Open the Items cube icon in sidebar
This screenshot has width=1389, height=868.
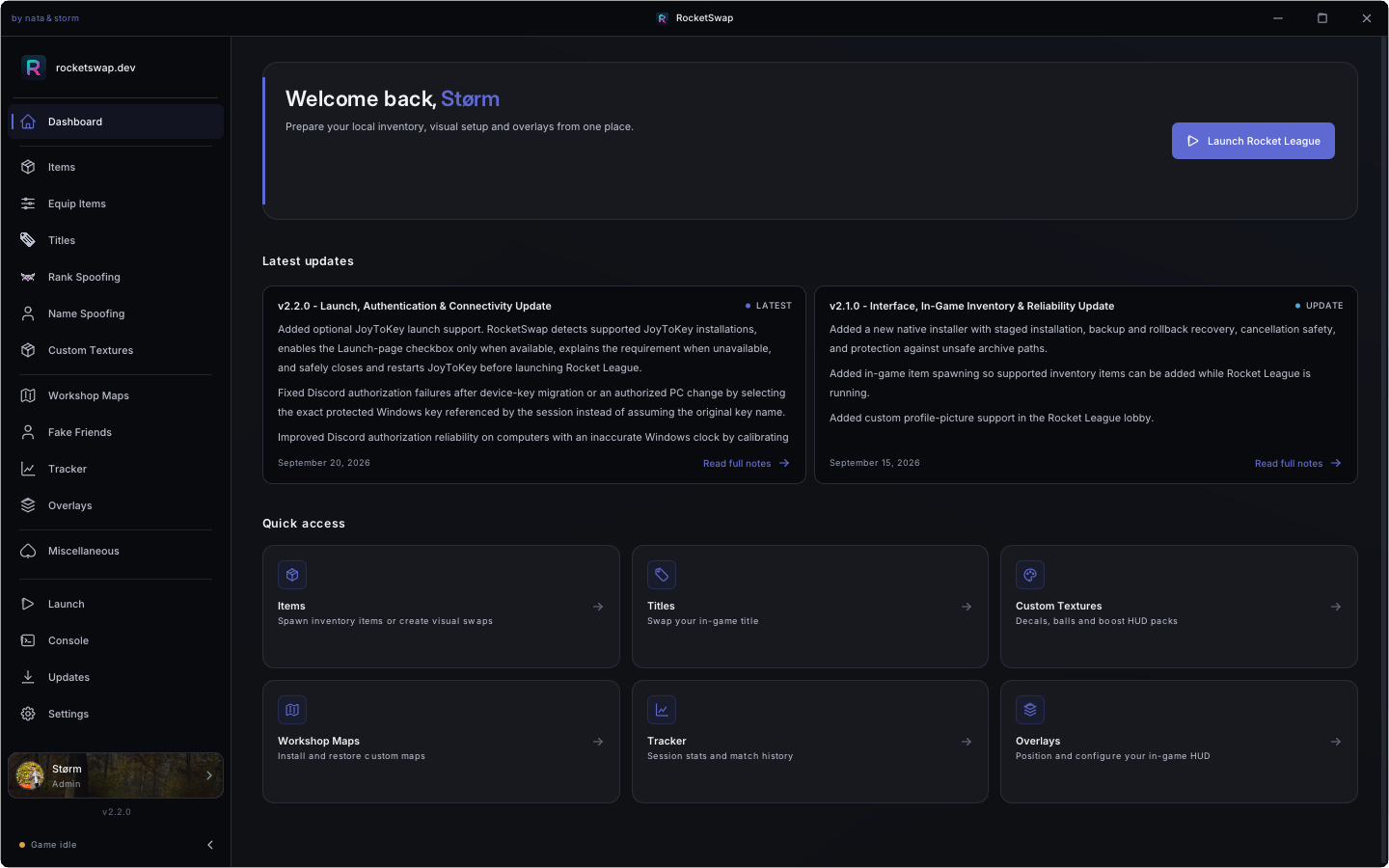[x=28, y=167]
